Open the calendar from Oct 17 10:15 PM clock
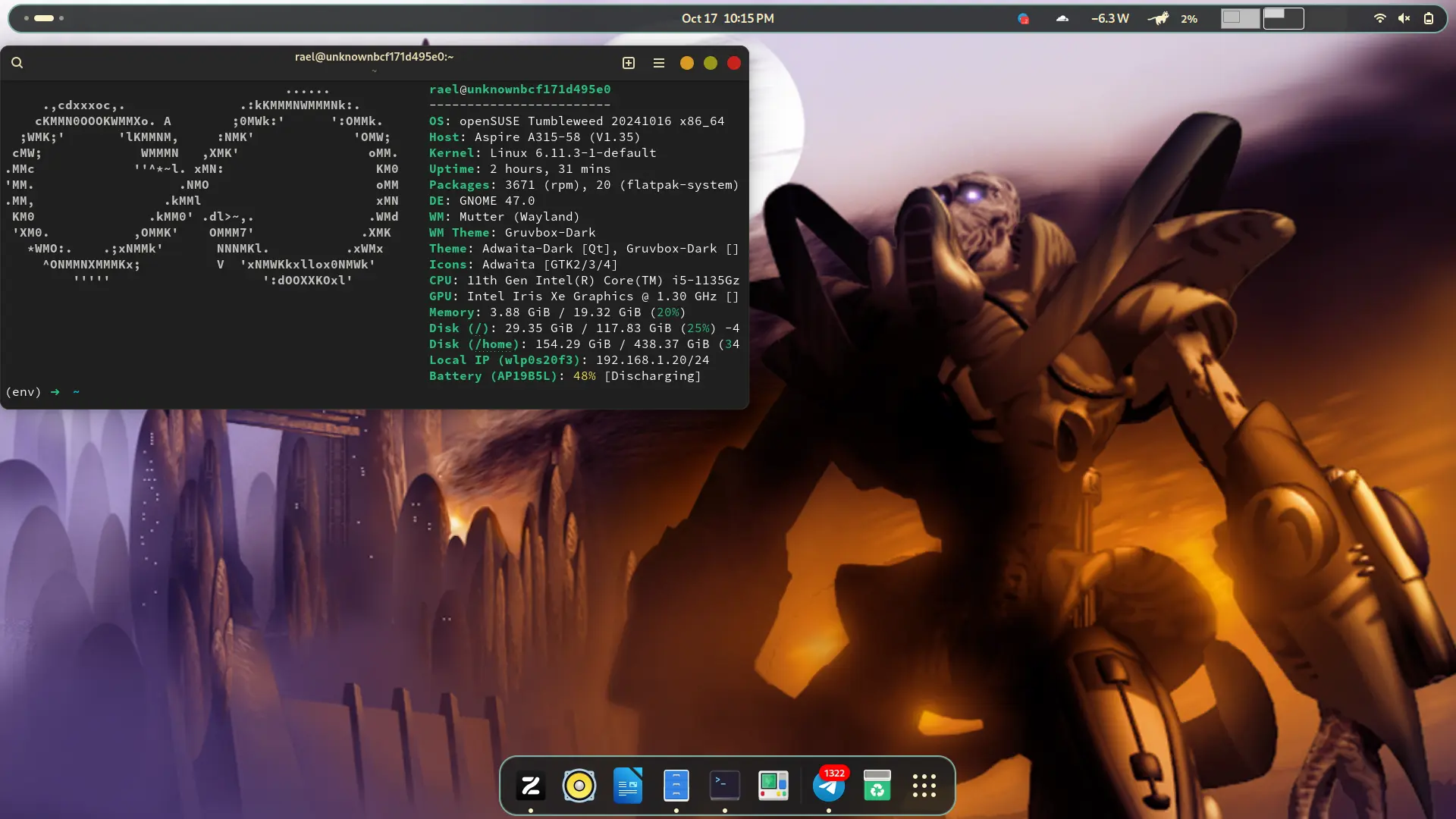 point(728,18)
